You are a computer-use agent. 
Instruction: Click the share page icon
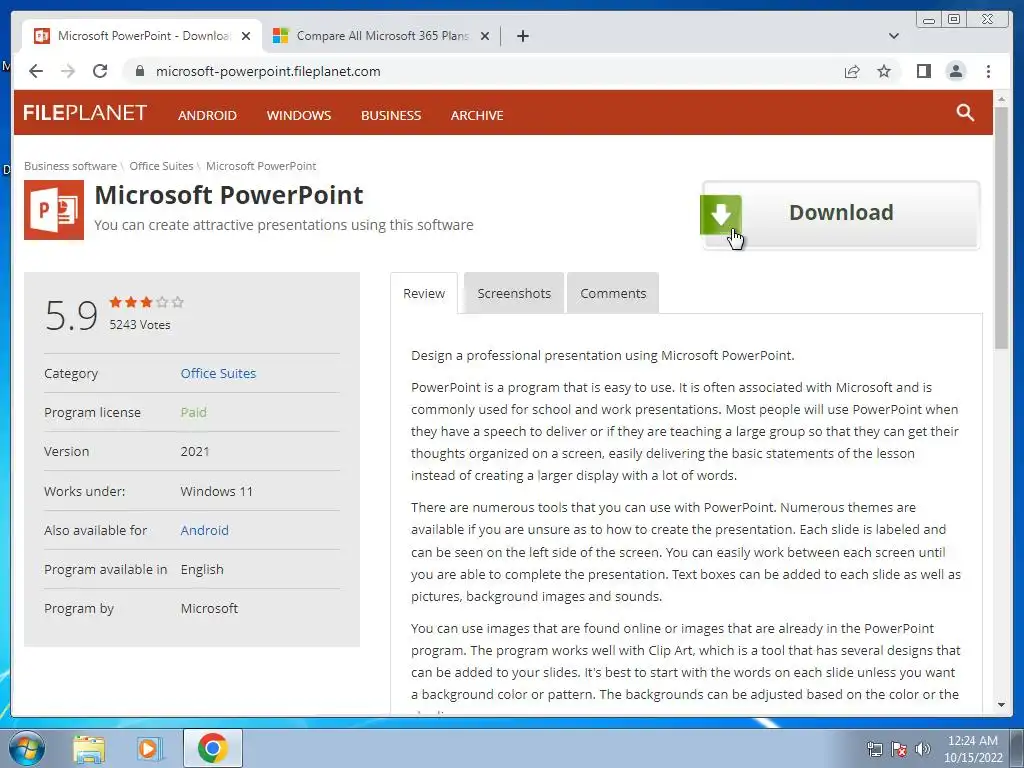tap(852, 71)
